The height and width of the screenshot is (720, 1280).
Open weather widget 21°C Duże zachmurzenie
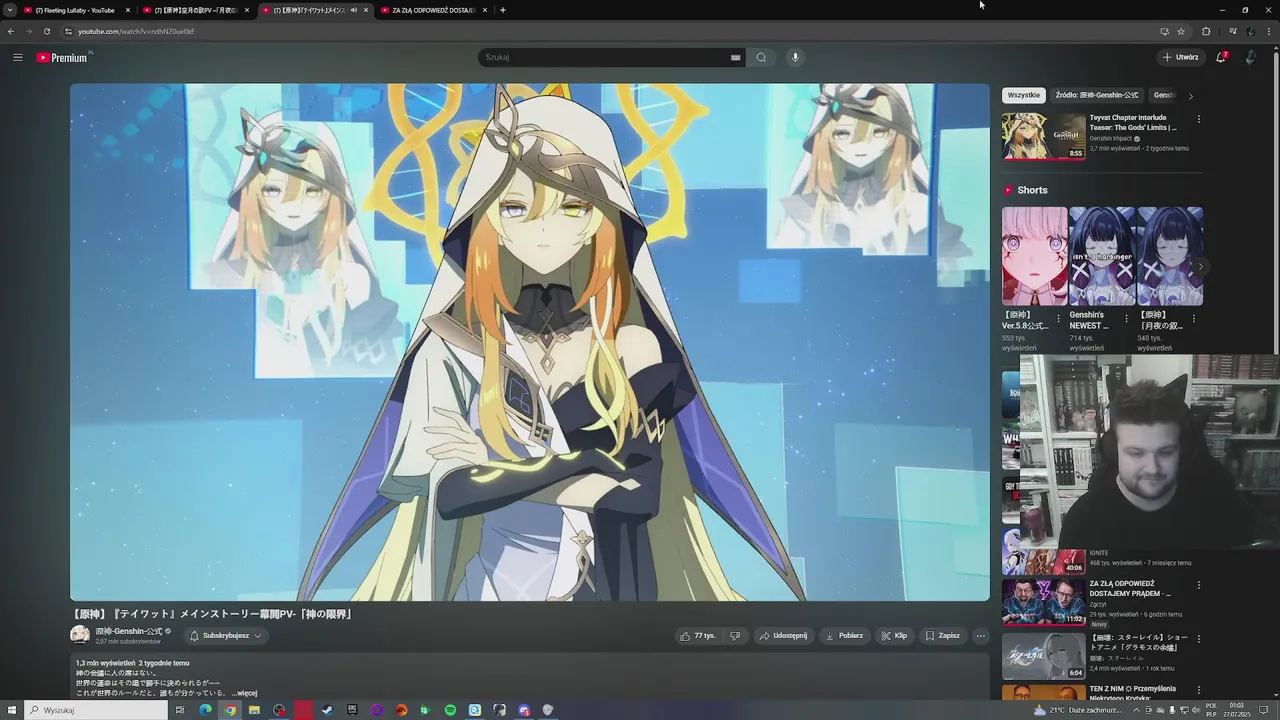1080,710
